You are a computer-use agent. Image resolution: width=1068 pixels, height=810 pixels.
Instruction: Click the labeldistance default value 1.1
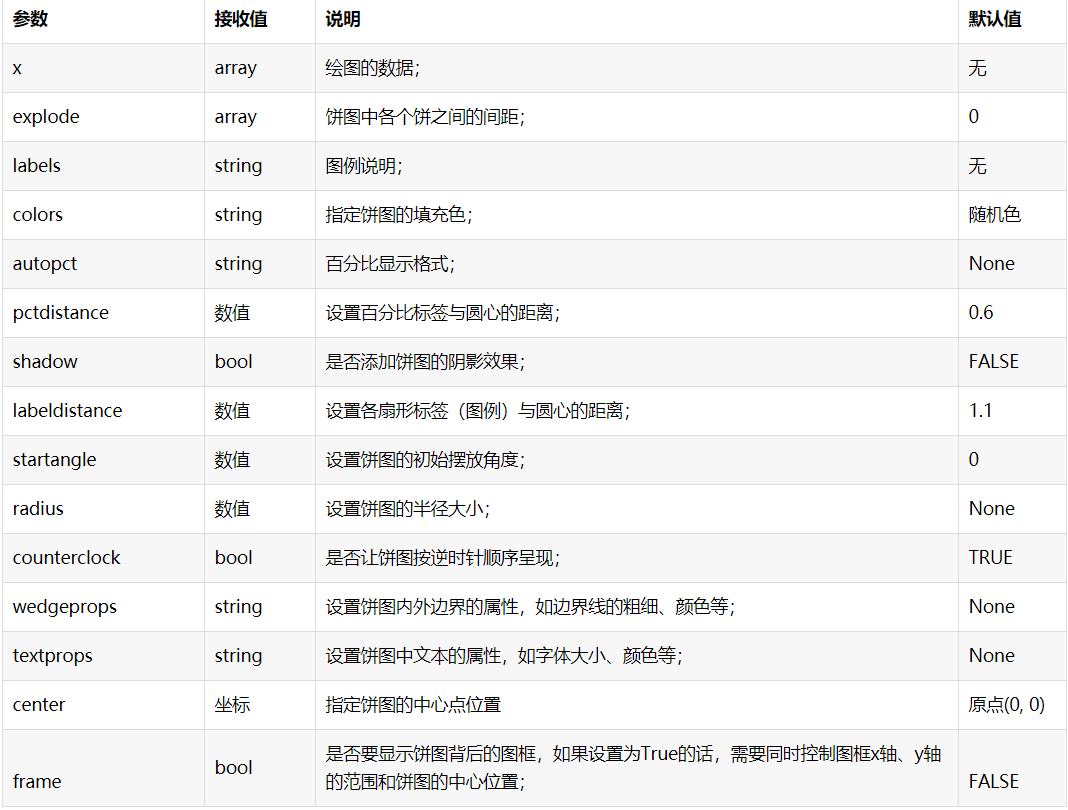click(980, 410)
